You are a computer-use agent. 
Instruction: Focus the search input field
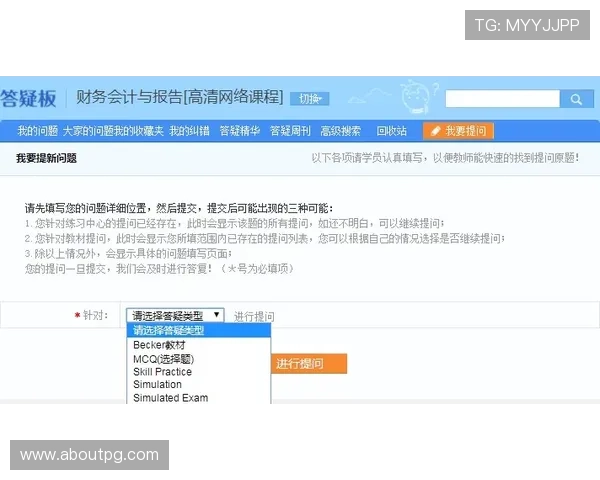[x=502, y=99]
